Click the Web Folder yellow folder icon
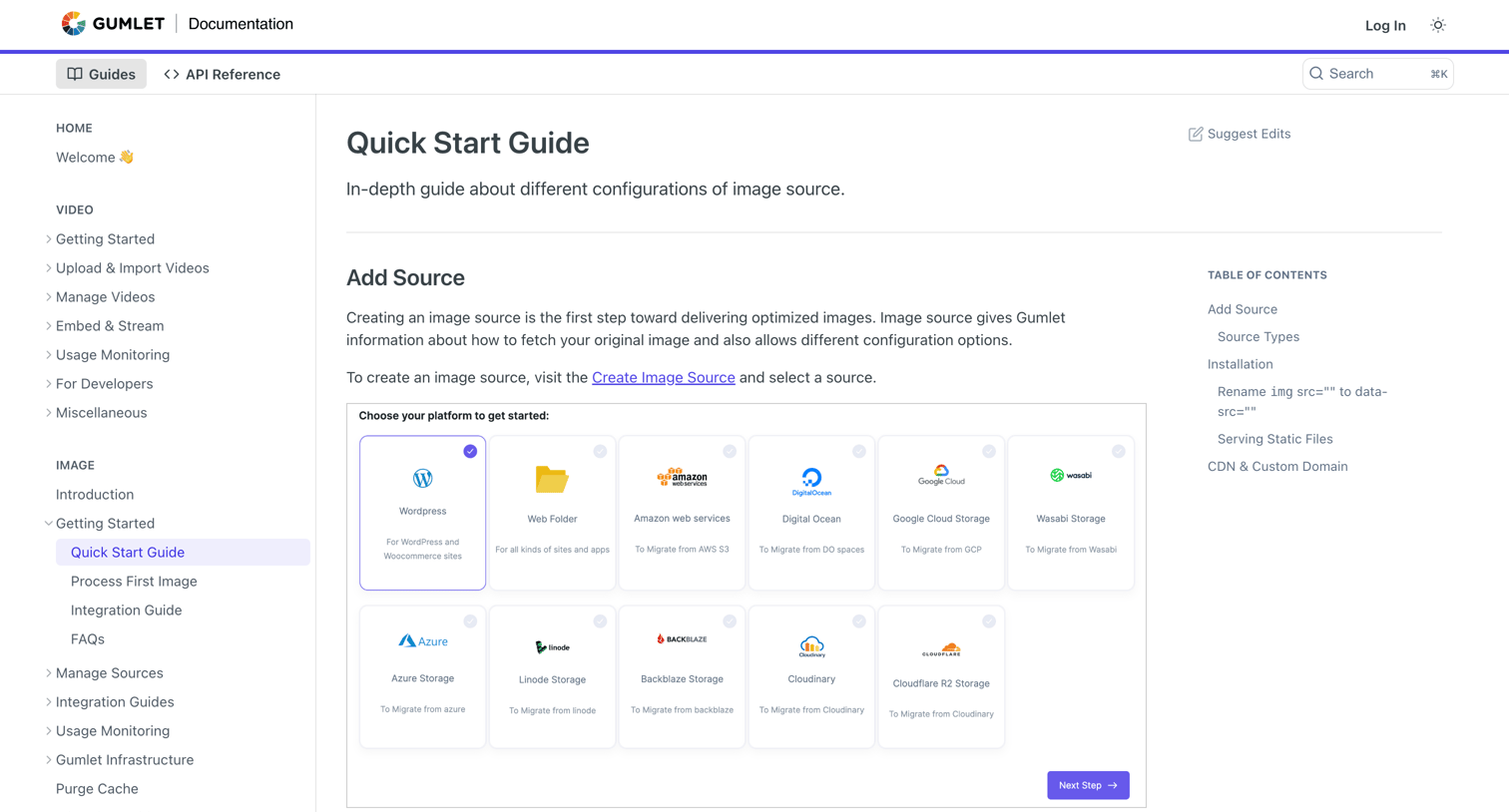This screenshot has height=812, width=1509. (552, 480)
